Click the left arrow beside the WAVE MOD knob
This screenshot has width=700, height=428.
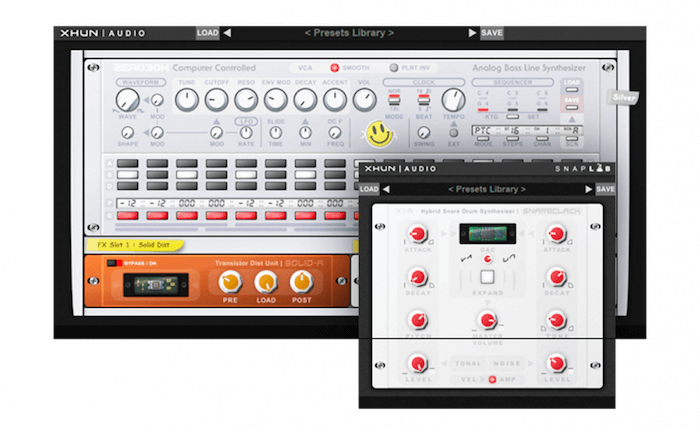pyautogui.click(x=146, y=100)
